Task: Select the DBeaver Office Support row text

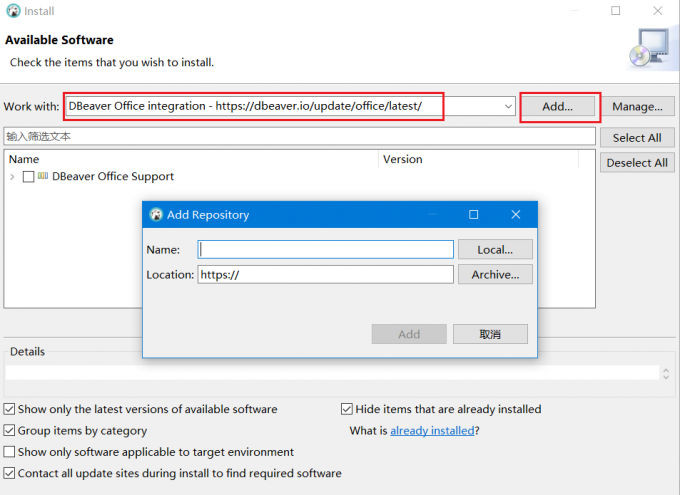Action: click(113, 176)
